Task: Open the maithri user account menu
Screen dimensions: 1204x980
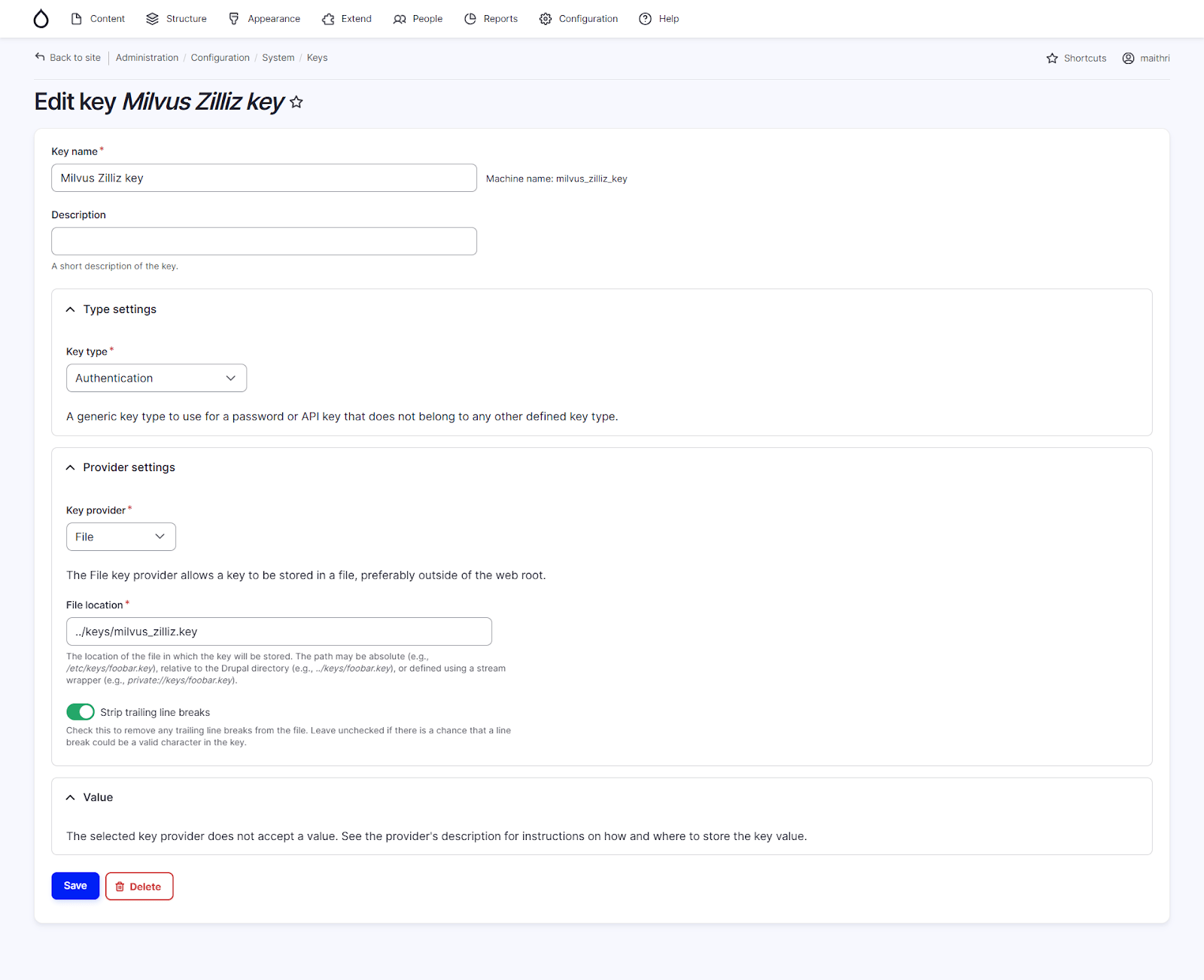Action: 1146,58
